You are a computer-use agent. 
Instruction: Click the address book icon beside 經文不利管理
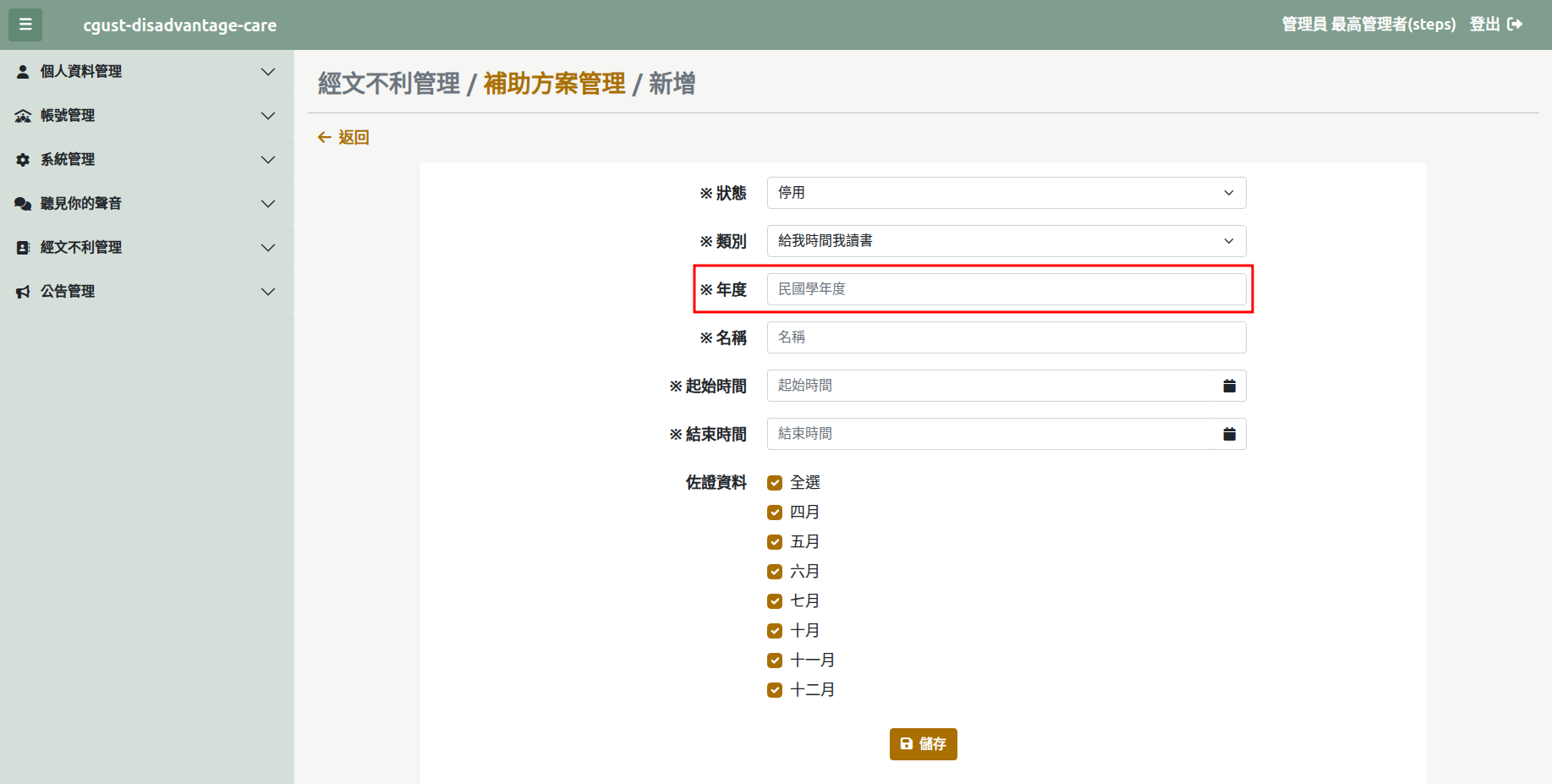(x=23, y=248)
